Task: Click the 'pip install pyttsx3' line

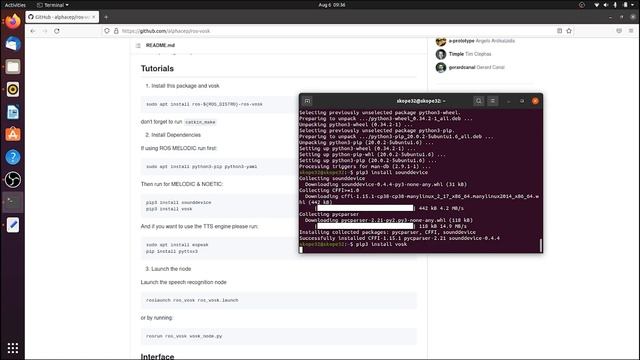Action: pyautogui.click(x=171, y=251)
